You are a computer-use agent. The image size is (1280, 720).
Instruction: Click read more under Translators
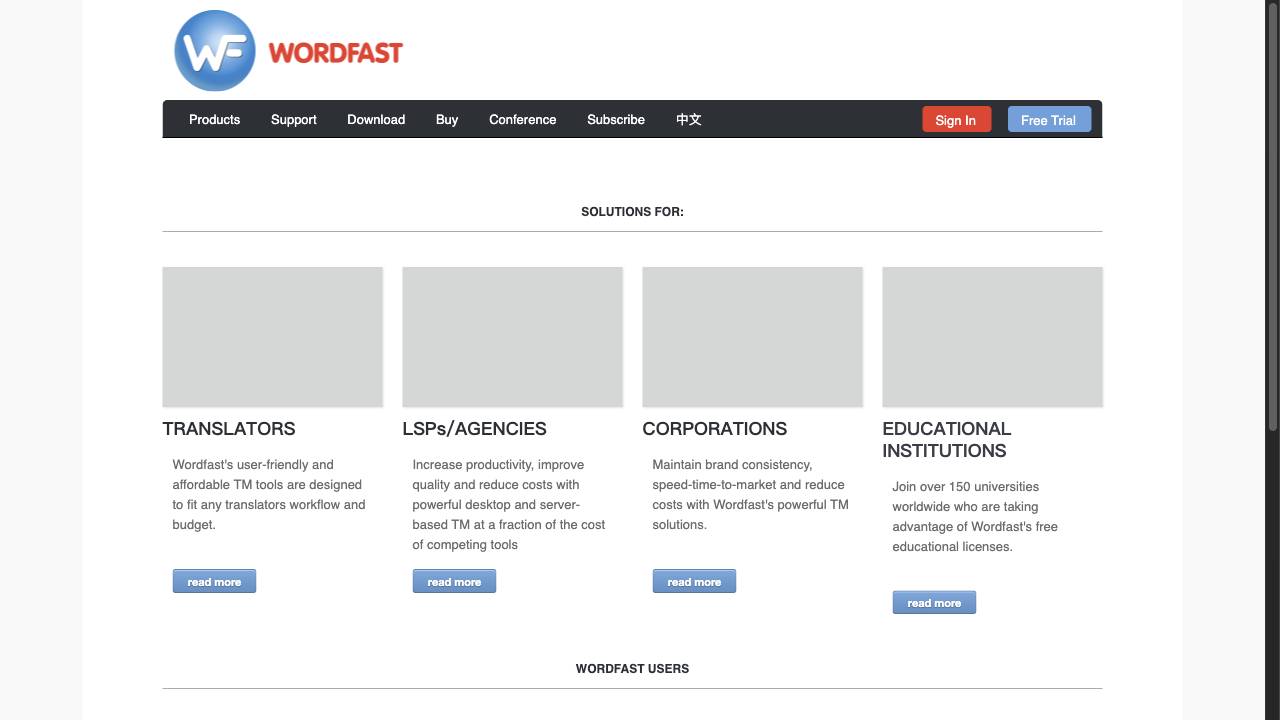[214, 581]
